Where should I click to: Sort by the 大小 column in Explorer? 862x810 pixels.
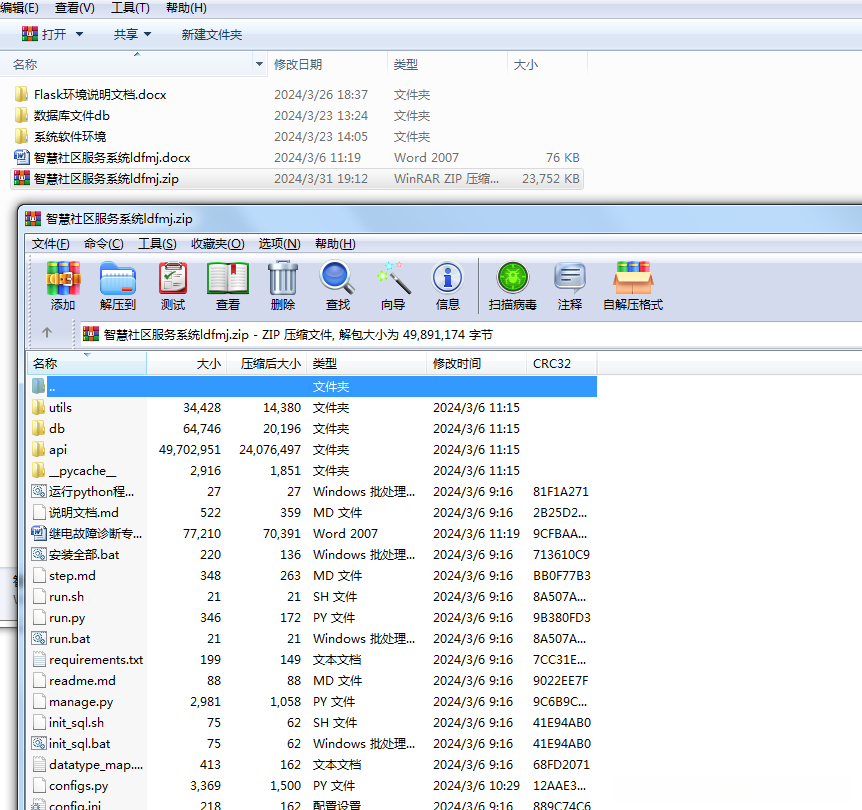tap(547, 64)
